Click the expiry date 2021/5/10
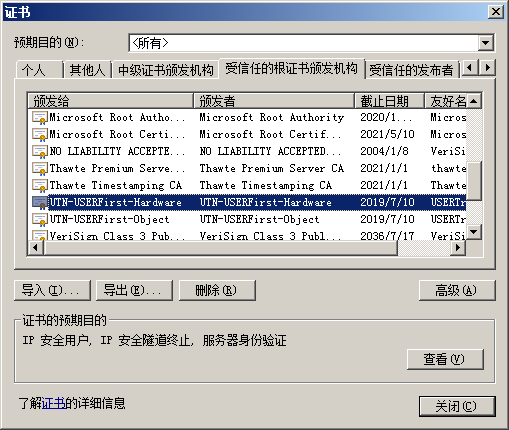 point(387,135)
